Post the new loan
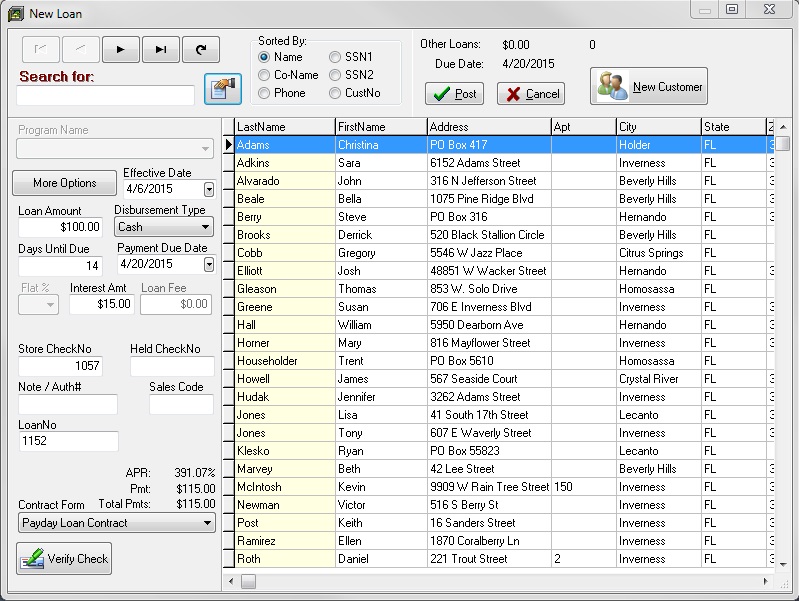The height and width of the screenshot is (601, 799). pyautogui.click(x=455, y=94)
